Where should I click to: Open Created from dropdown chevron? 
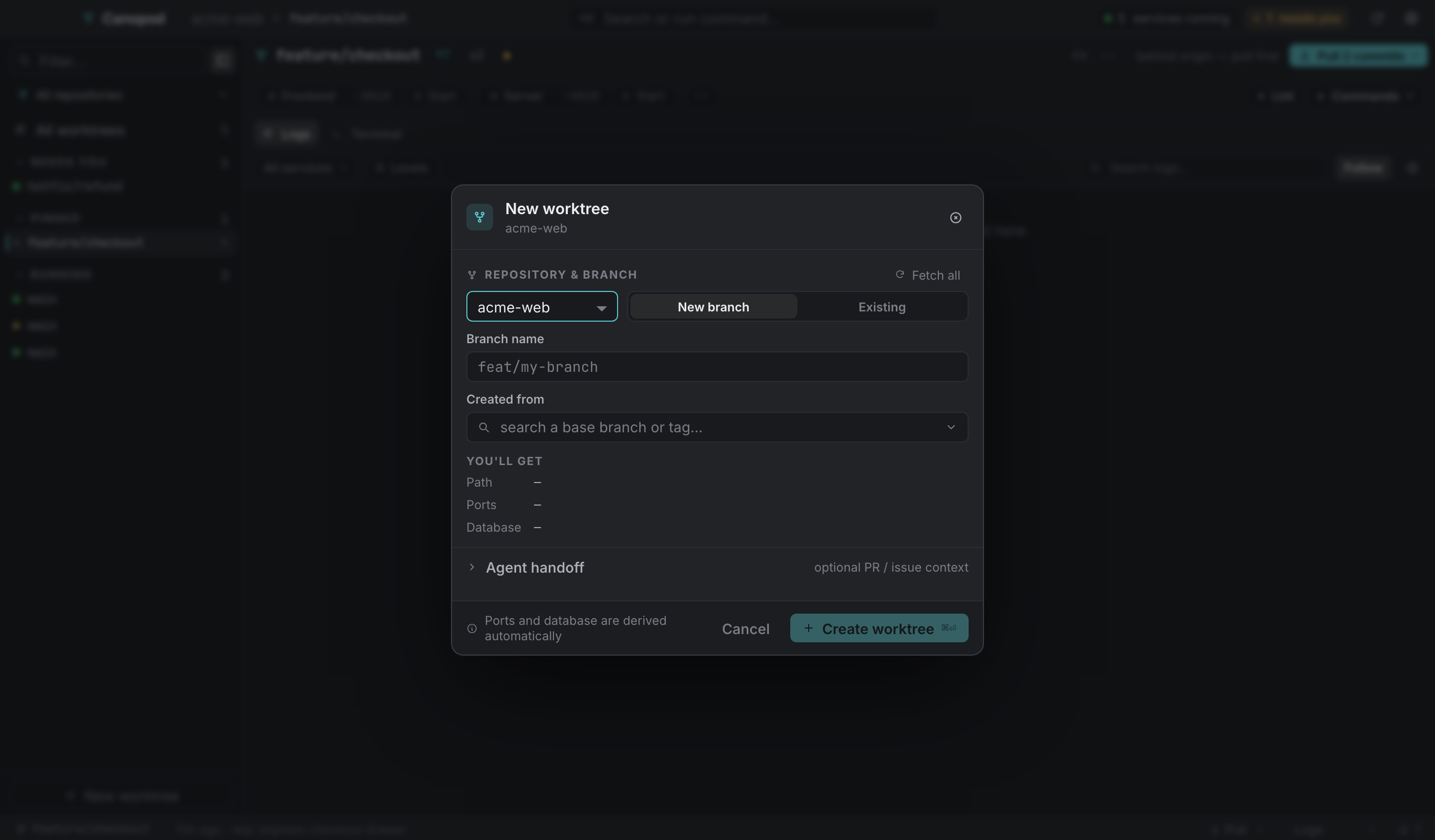(x=951, y=427)
